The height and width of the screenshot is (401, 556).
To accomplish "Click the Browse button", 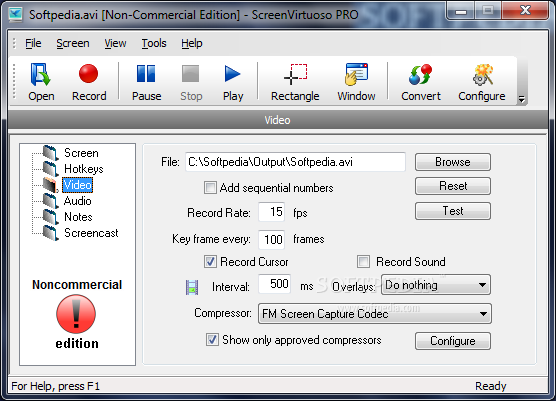I will [x=453, y=162].
